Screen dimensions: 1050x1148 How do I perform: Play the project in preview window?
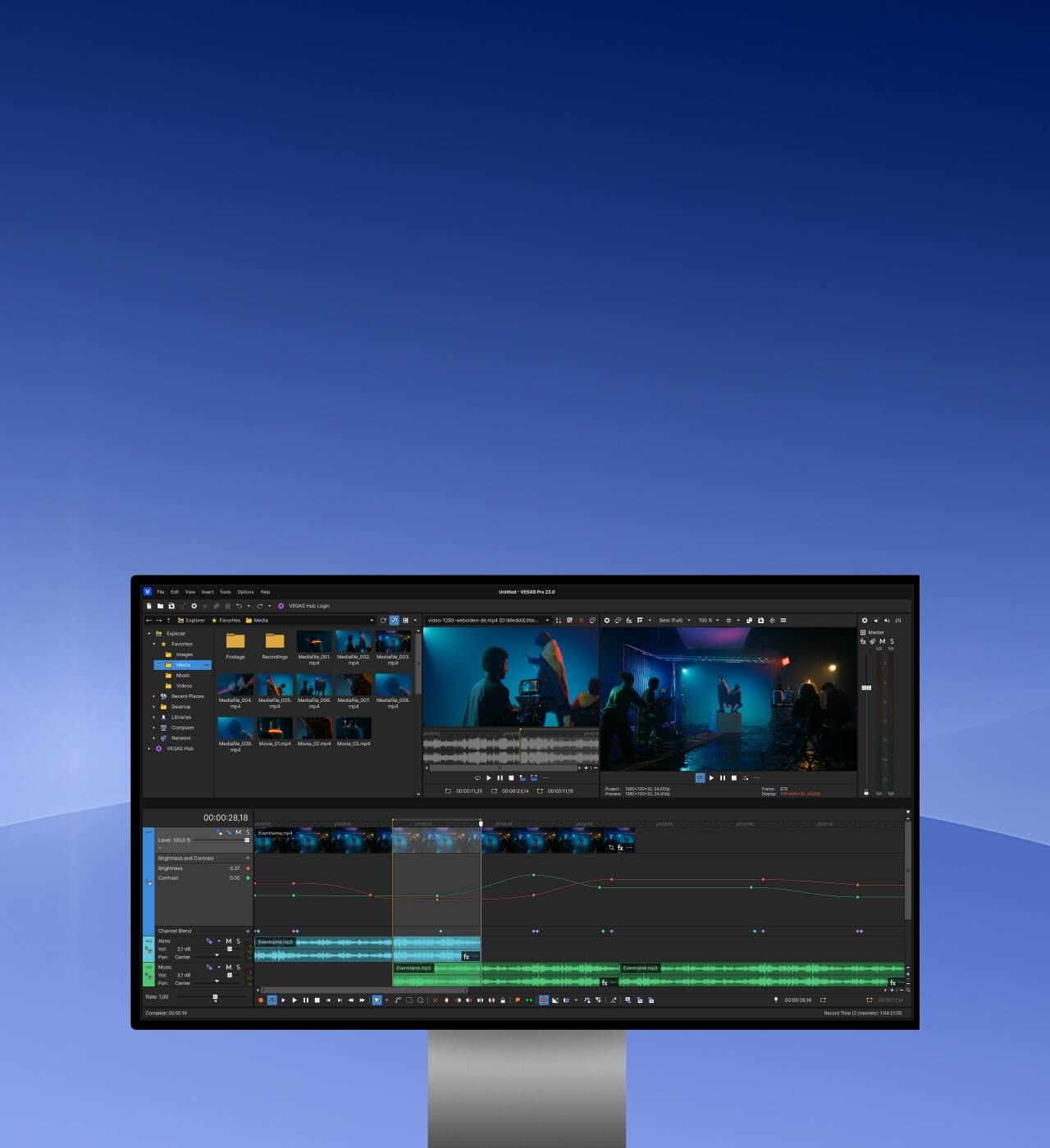pyautogui.click(x=711, y=778)
